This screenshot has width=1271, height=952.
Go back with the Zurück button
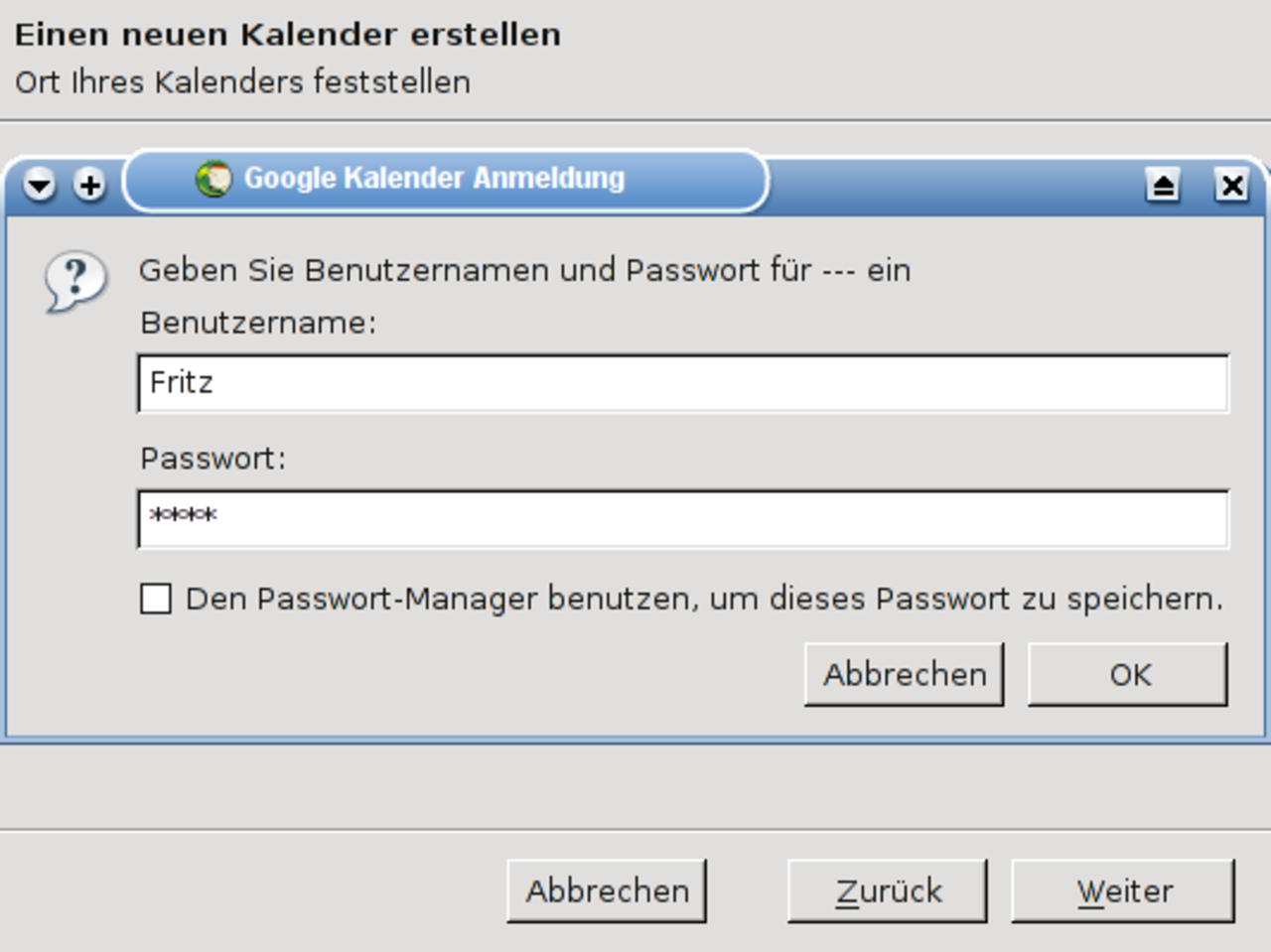[888, 890]
